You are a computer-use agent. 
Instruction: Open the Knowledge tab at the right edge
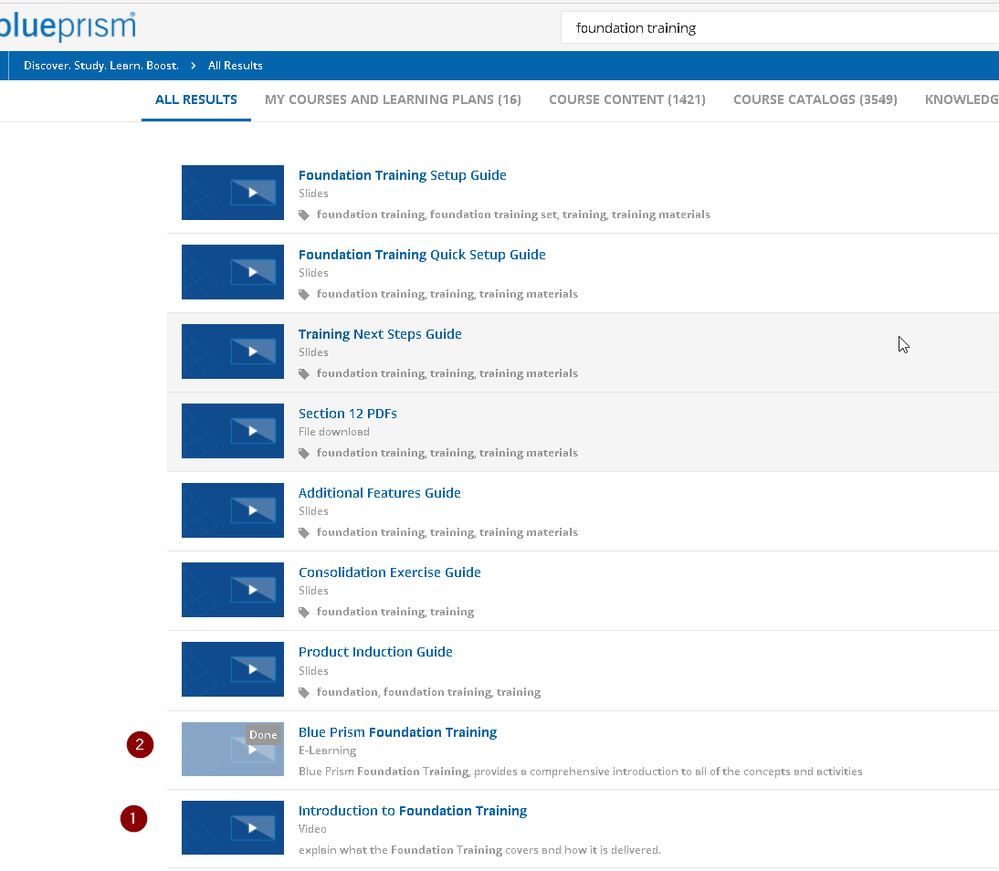point(961,99)
